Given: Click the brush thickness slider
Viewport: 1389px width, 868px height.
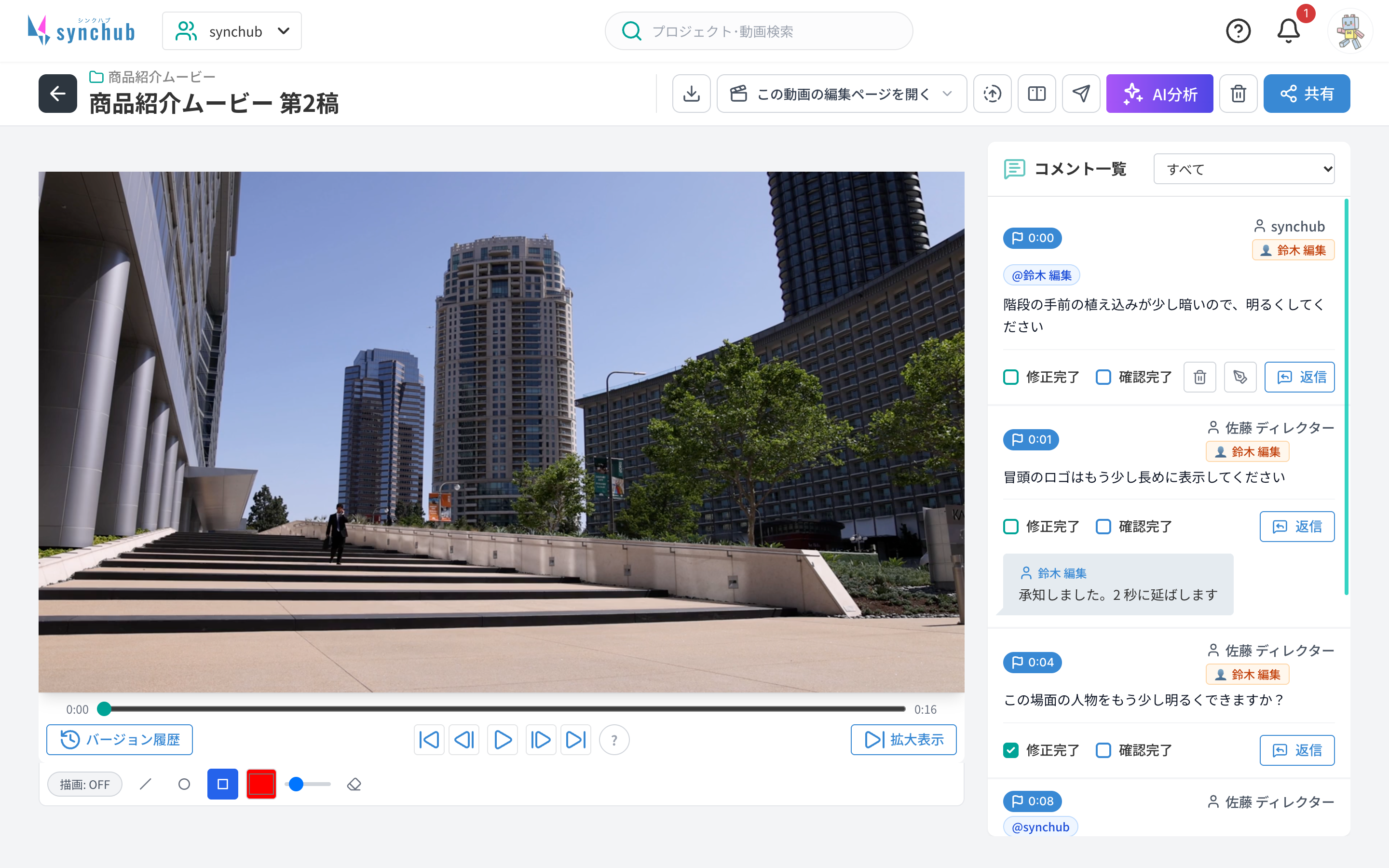Looking at the screenshot, I should (308, 784).
